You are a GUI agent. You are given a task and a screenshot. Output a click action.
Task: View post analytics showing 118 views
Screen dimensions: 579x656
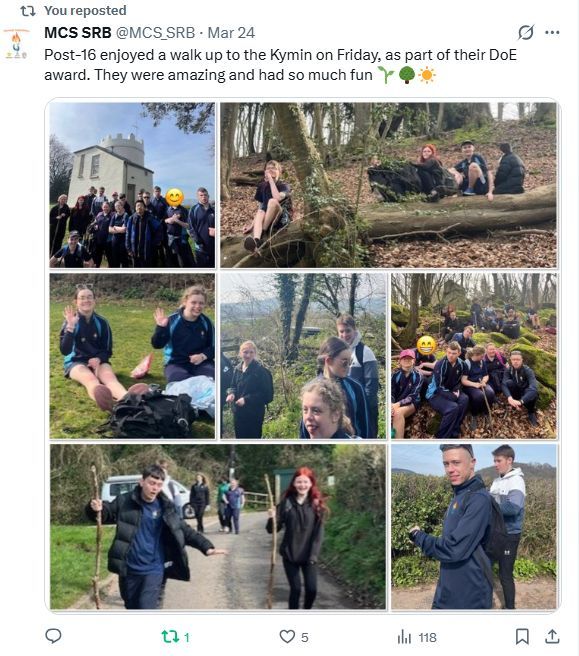[417, 637]
